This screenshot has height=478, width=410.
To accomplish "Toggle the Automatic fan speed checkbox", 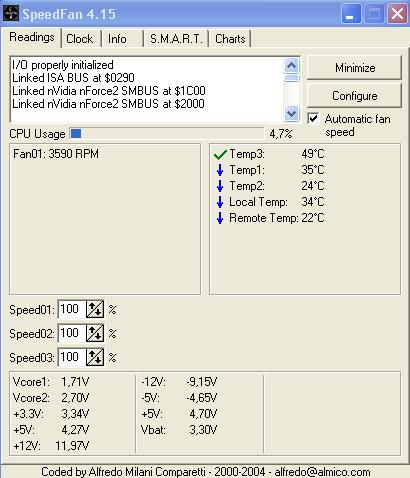I will [x=313, y=119].
